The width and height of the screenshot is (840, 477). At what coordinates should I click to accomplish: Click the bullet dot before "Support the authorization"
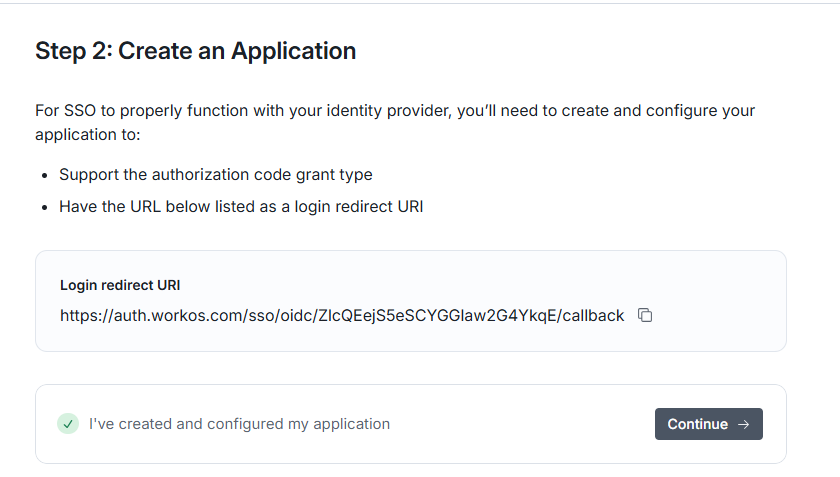pos(45,175)
